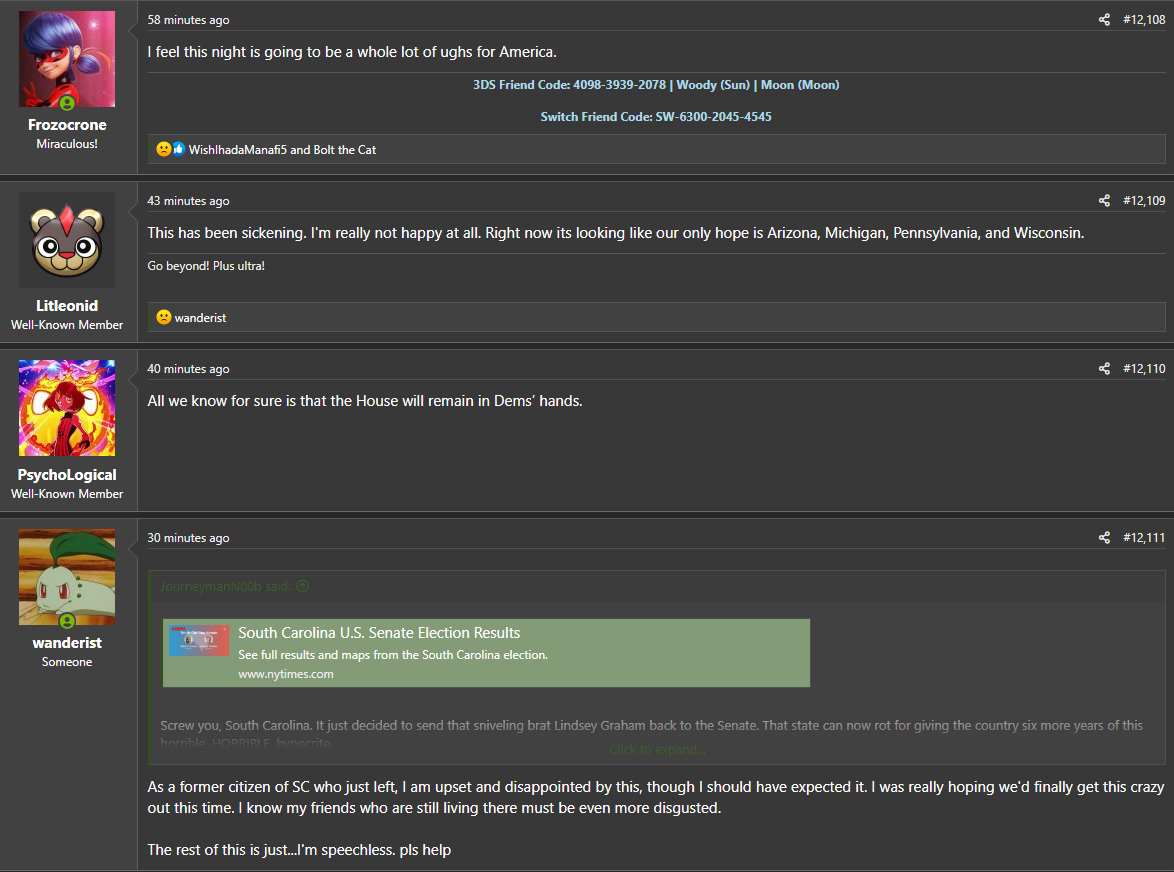Open Frozocrone's avatar profile picture
The width and height of the screenshot is (1174, 872).
tap(67, 59)
